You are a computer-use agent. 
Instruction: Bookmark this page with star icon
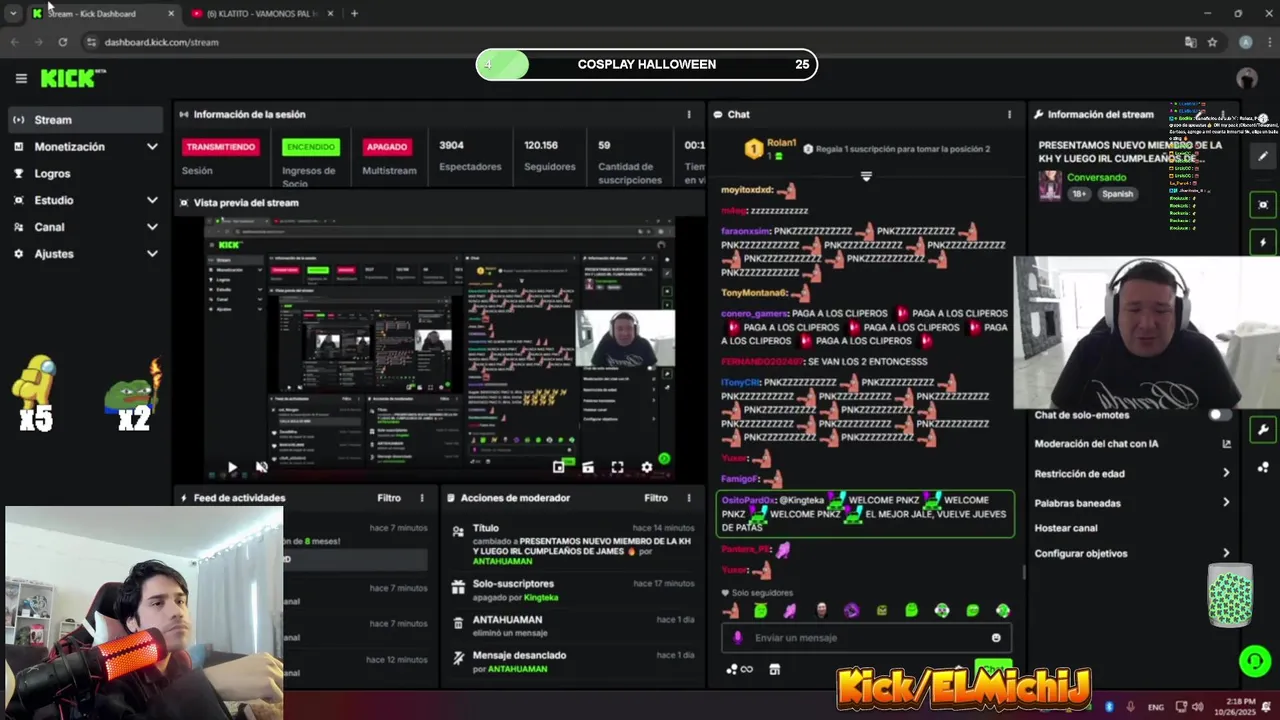coord(1212,42)
